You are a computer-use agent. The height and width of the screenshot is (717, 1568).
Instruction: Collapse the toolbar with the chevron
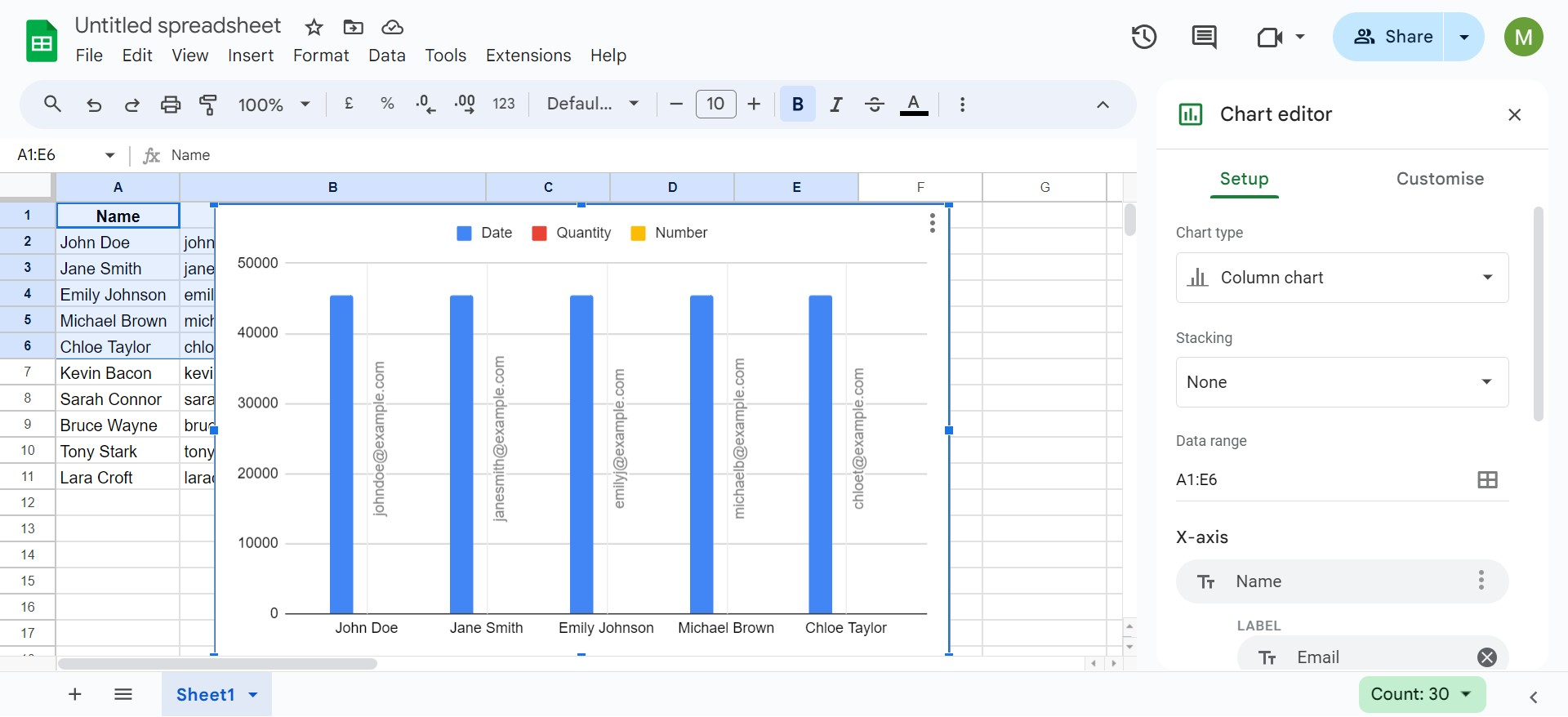tap(1102, 105)
